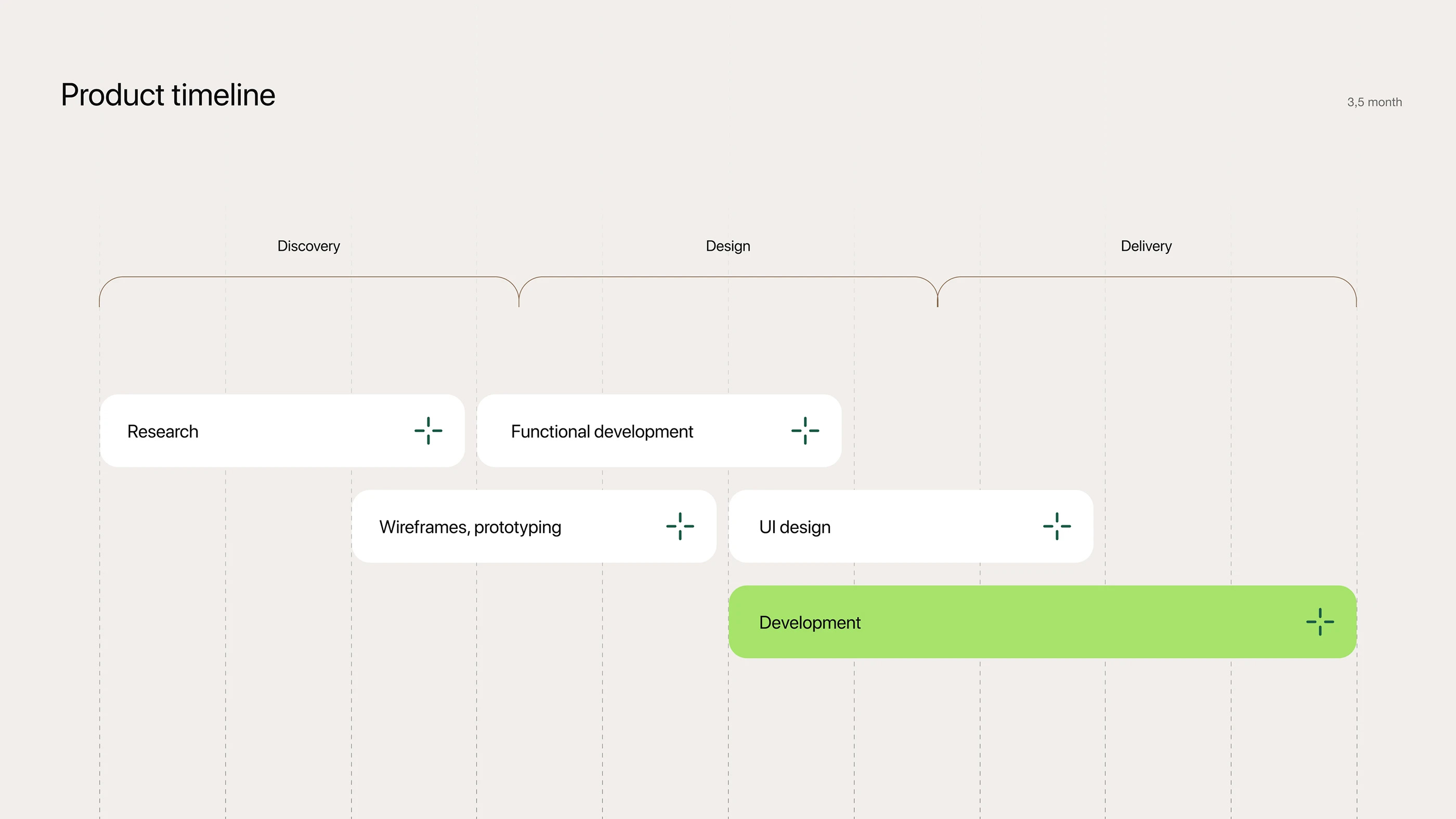Screen dimensions: 1456x819
Task: Click the 3,5 month duration text
Action: coord(1374,102)
